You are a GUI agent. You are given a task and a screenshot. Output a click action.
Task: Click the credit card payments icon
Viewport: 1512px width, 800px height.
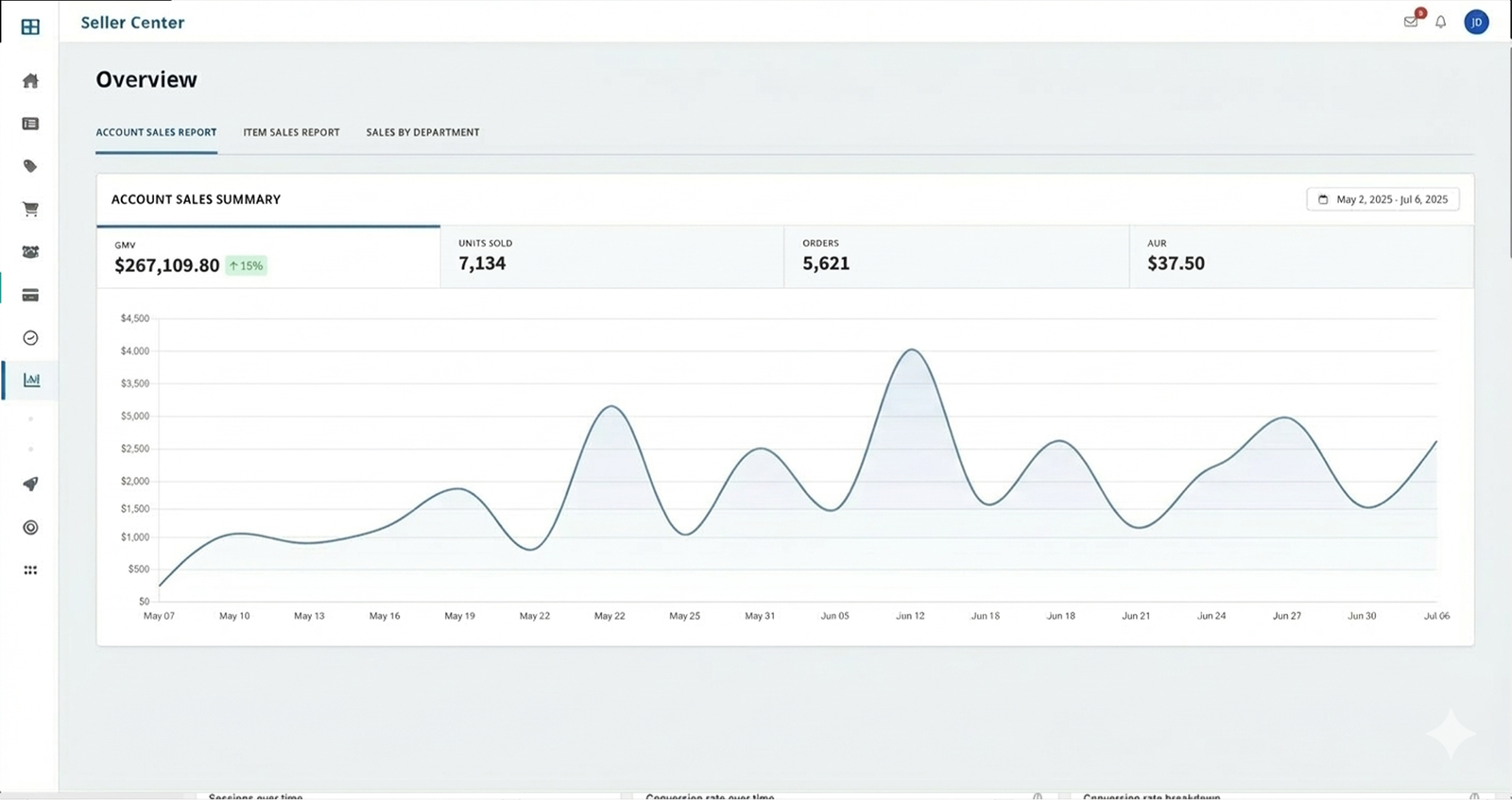coord(30,296)
